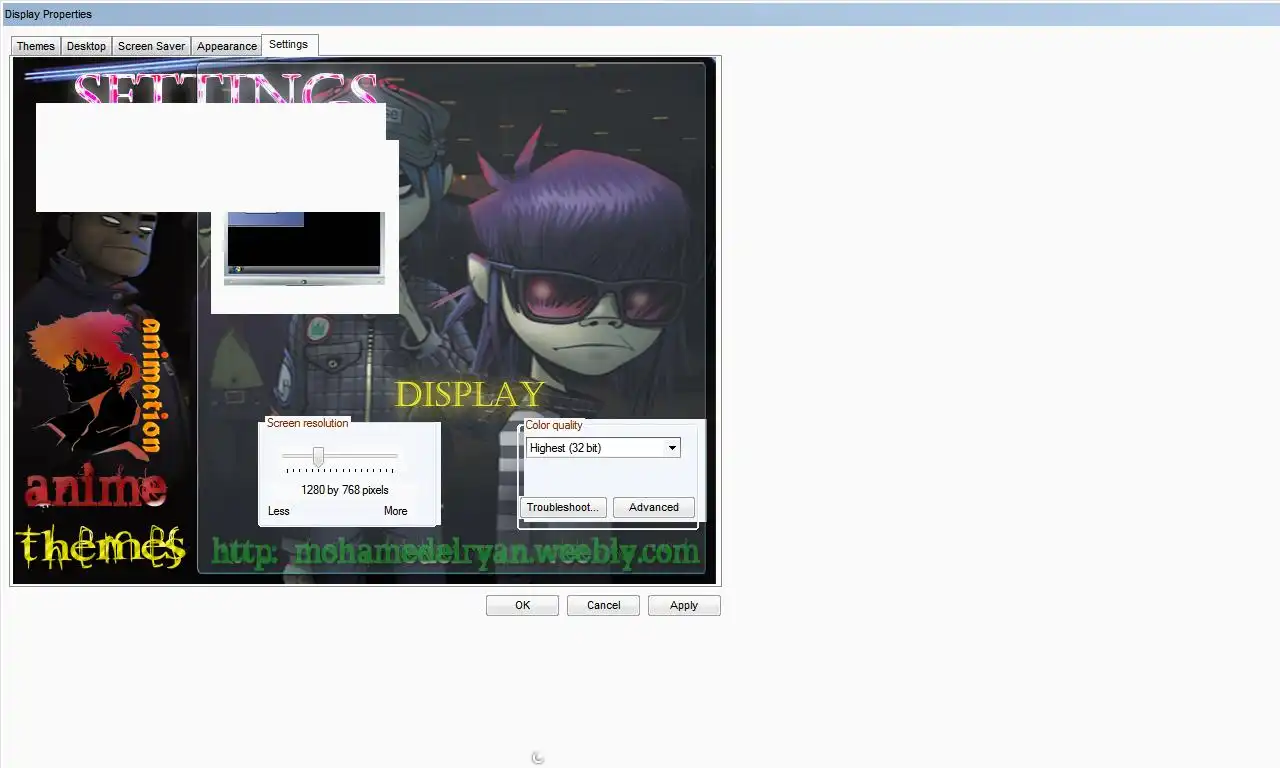
Task: Select the Appearance tab
Action: (227, 46)
